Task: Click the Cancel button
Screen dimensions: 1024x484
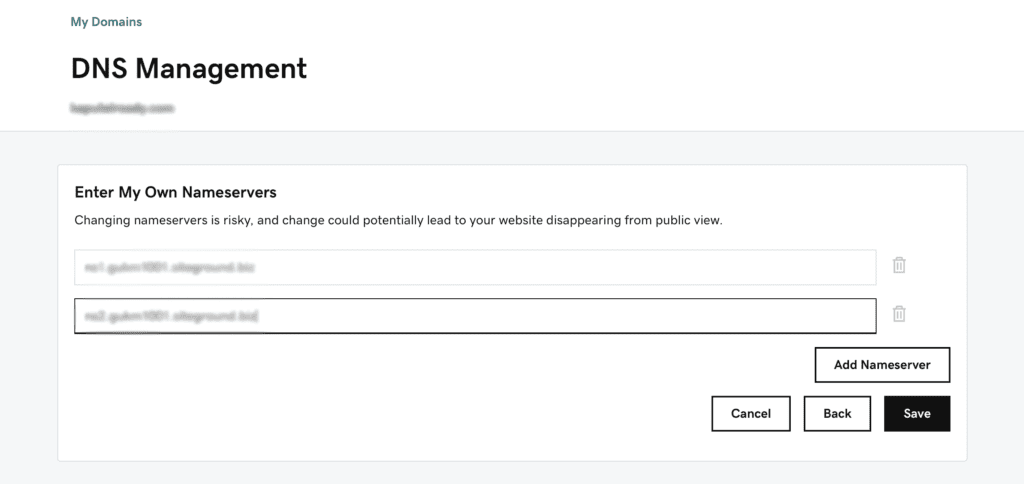Action: click(751, 413)
